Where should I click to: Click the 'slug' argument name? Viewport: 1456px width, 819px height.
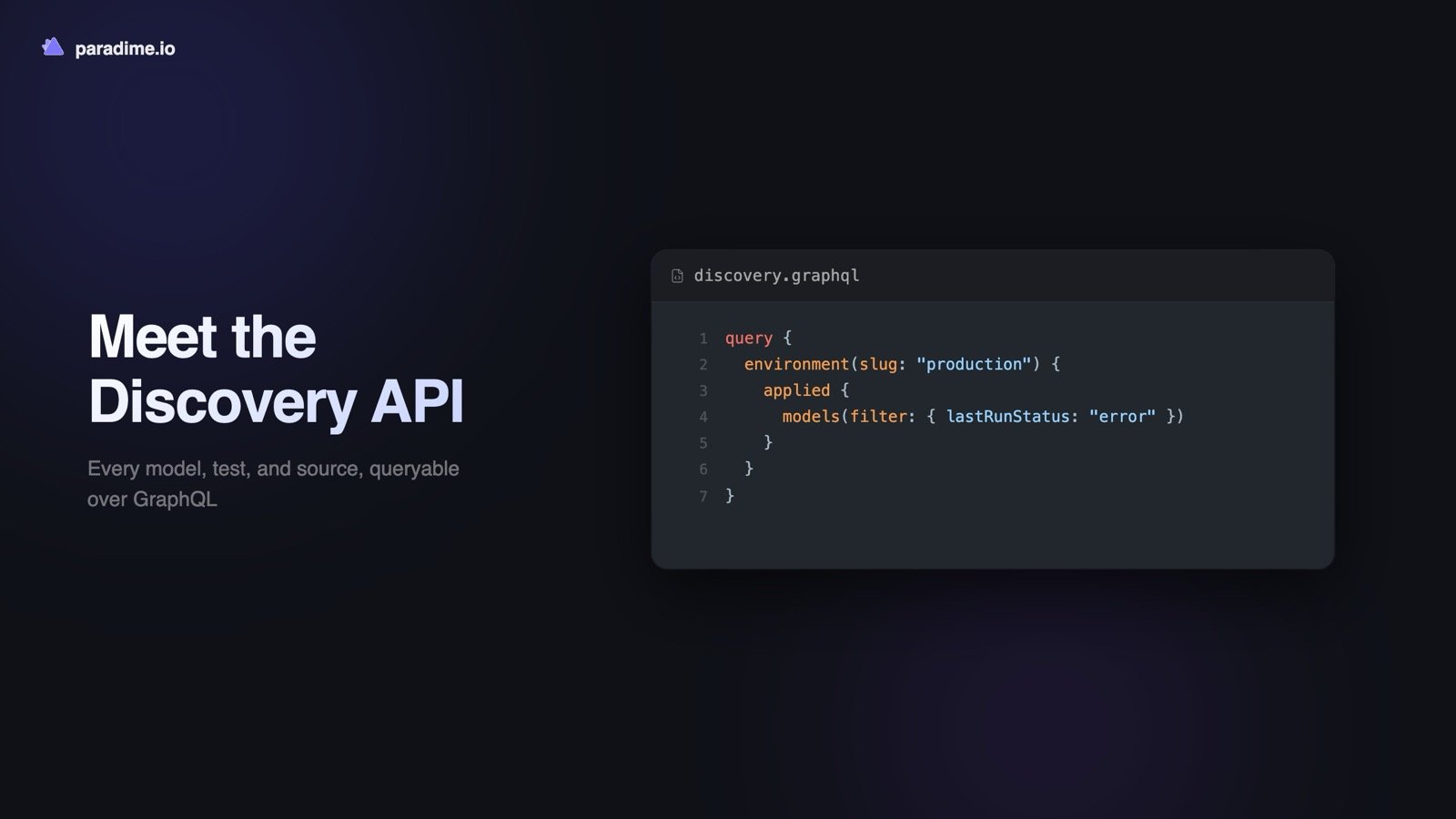pos(878,364)
